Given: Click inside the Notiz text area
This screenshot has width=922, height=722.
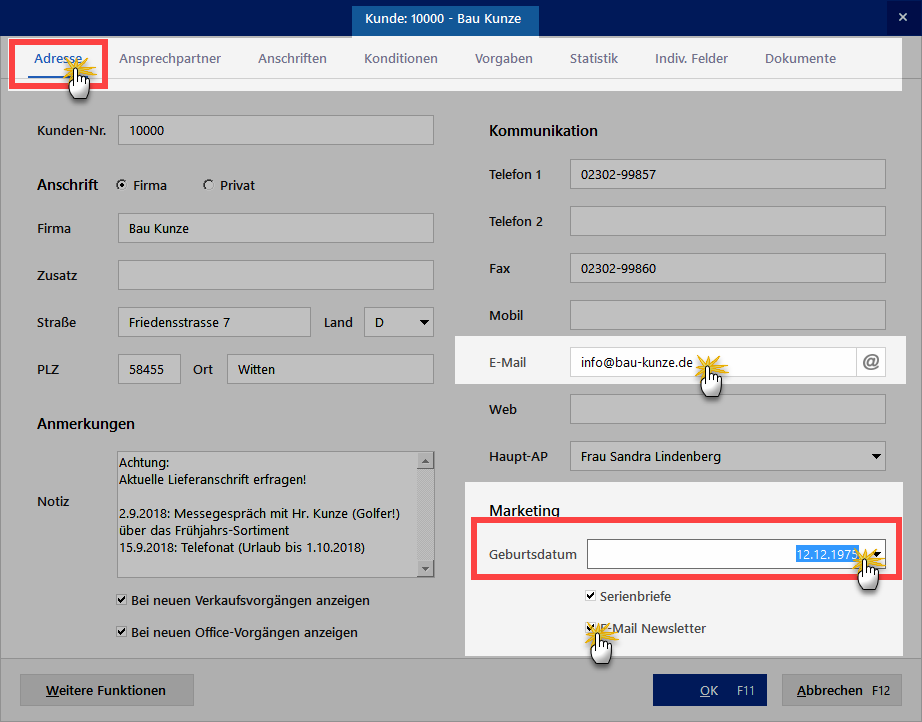Looking at the screenshot, I should tap(268, 514).
